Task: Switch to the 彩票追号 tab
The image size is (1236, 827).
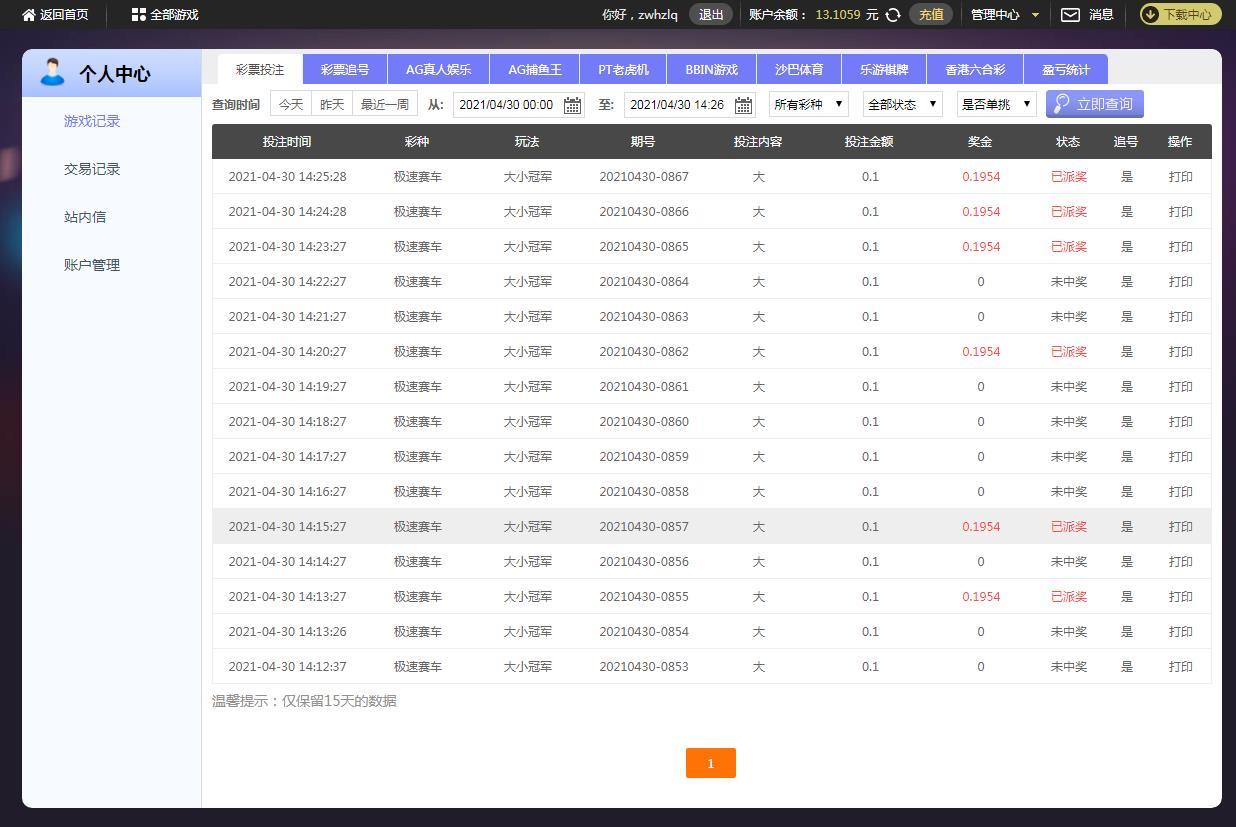Action: 345,70
